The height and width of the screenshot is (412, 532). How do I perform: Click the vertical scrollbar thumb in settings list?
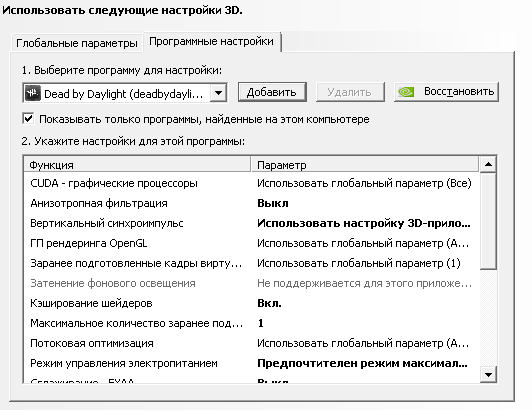(x=488, y=221)
